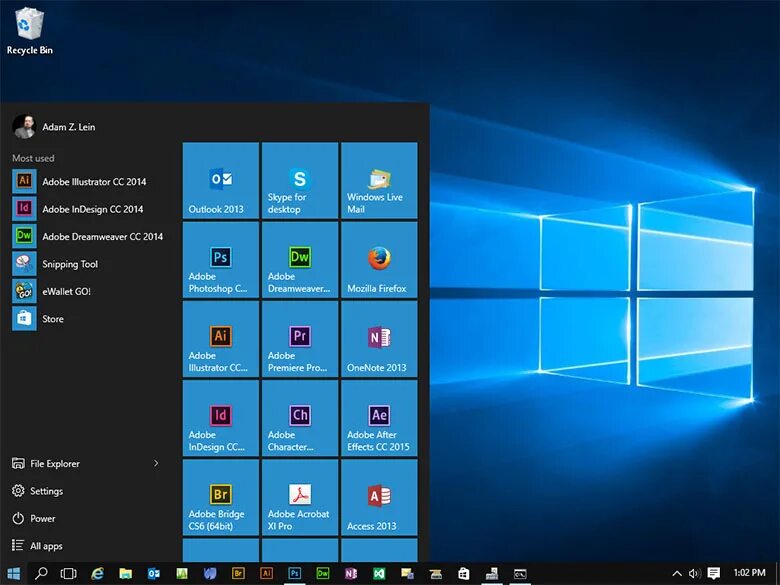Open taskbar search magnifier
Image resolution: width=780 pixels, height=585 pixels.
pos(41,574)
